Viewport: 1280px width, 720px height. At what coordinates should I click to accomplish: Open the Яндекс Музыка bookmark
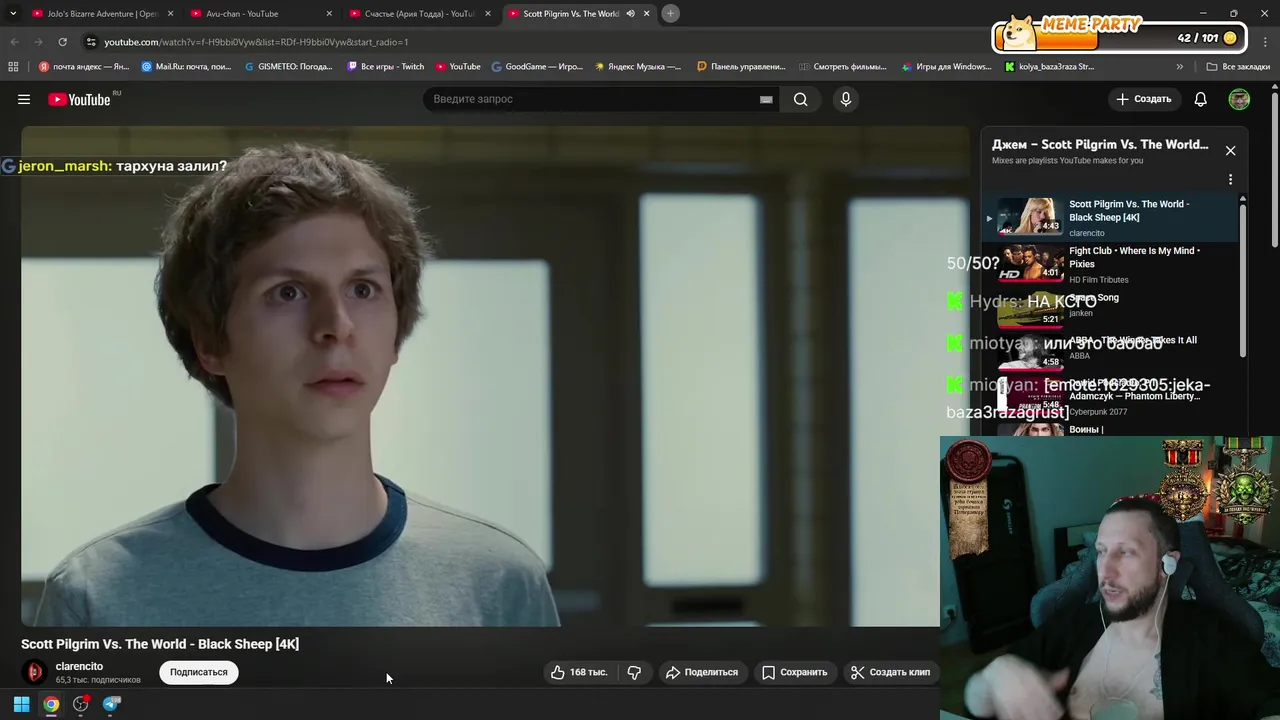click(637, 67)
